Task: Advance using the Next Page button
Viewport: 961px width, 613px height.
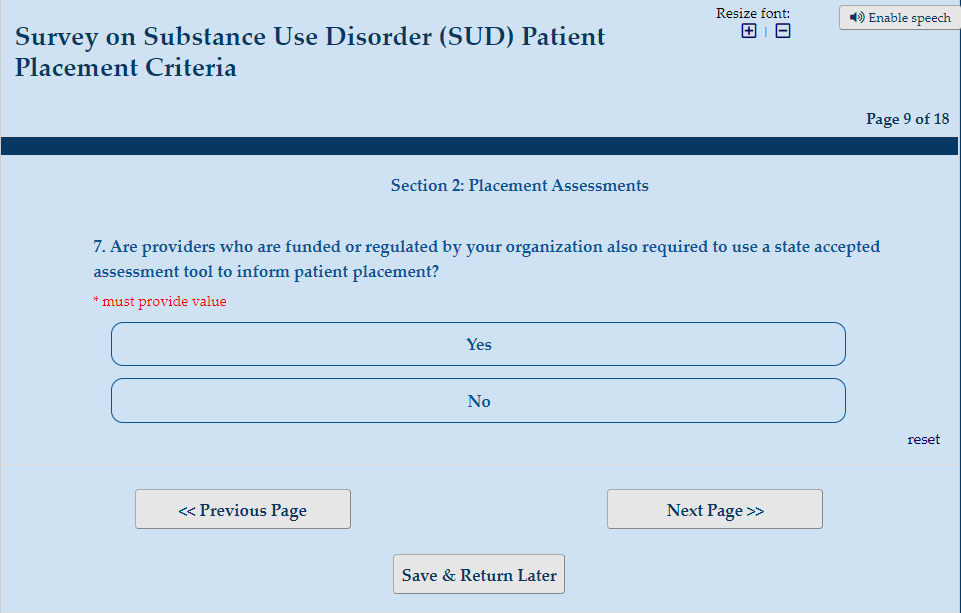Action: tap(714, 509)
